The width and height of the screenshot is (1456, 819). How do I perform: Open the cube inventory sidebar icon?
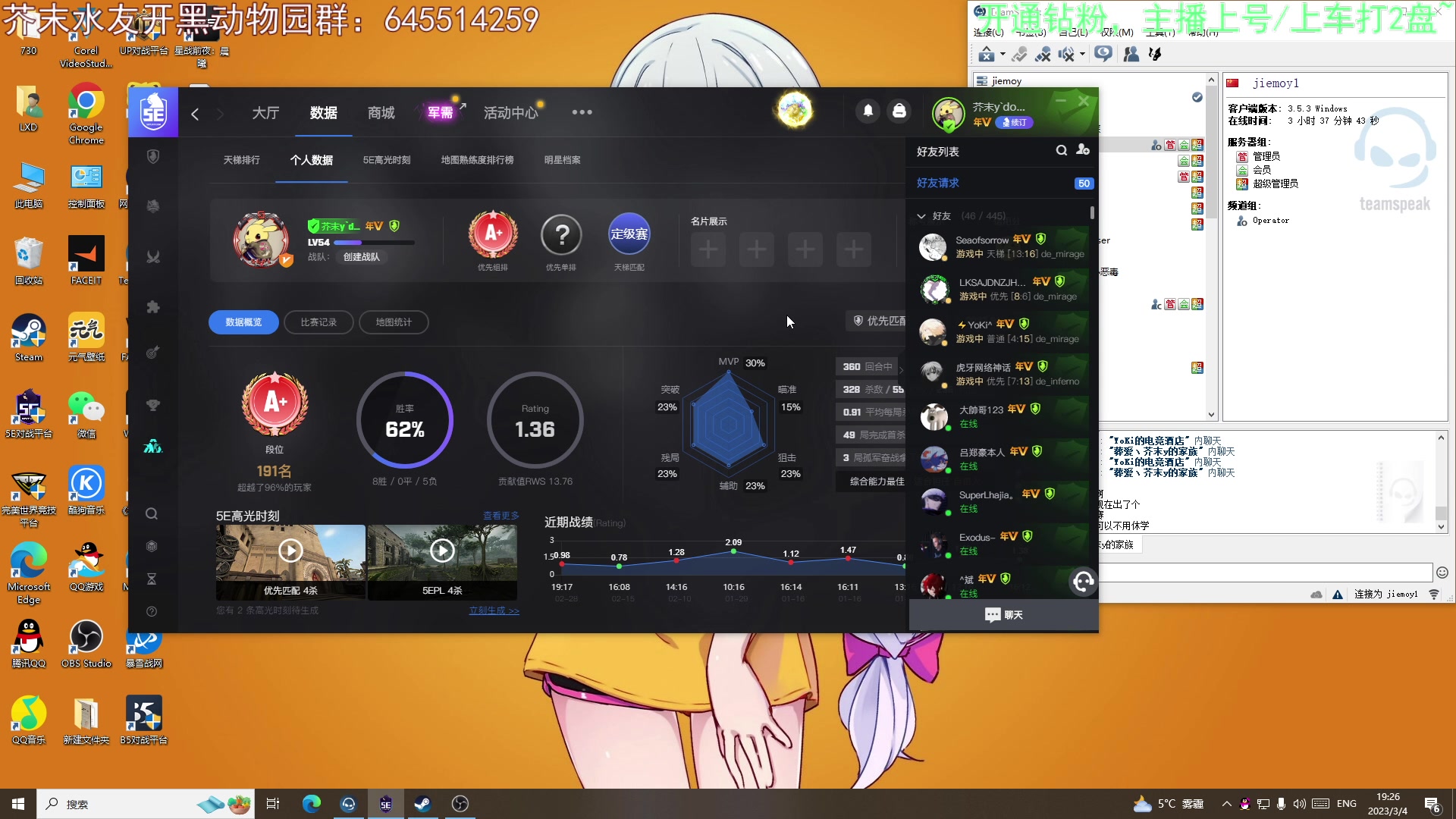pos(152,546)
